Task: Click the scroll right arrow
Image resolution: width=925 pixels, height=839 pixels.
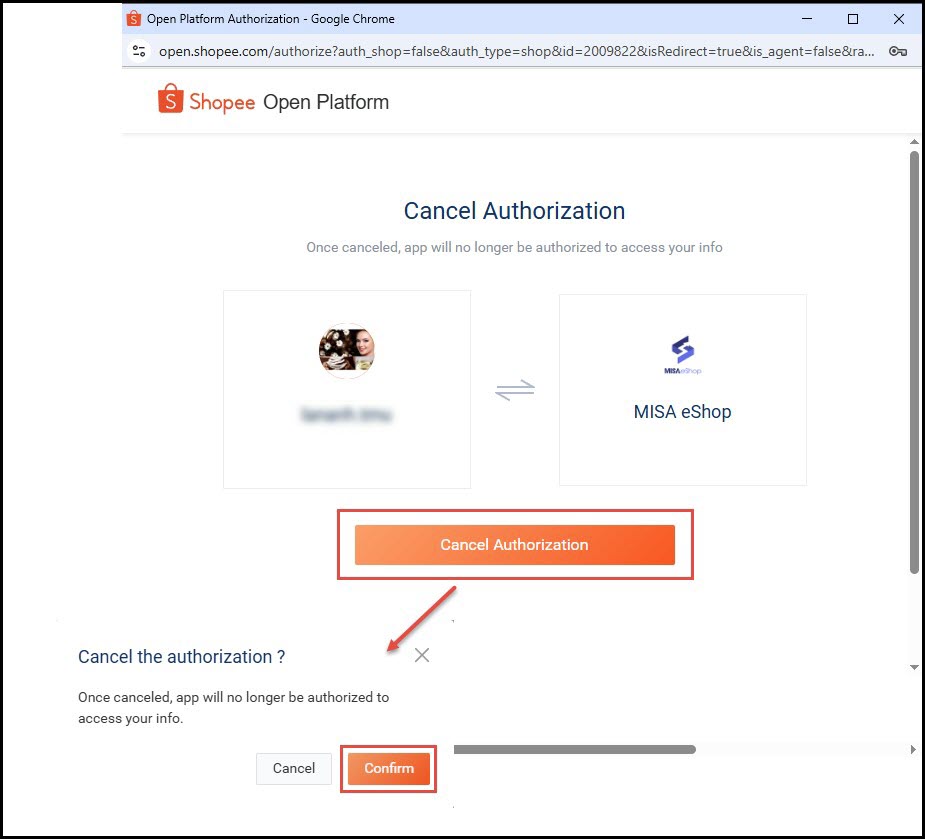Action: 913,749
